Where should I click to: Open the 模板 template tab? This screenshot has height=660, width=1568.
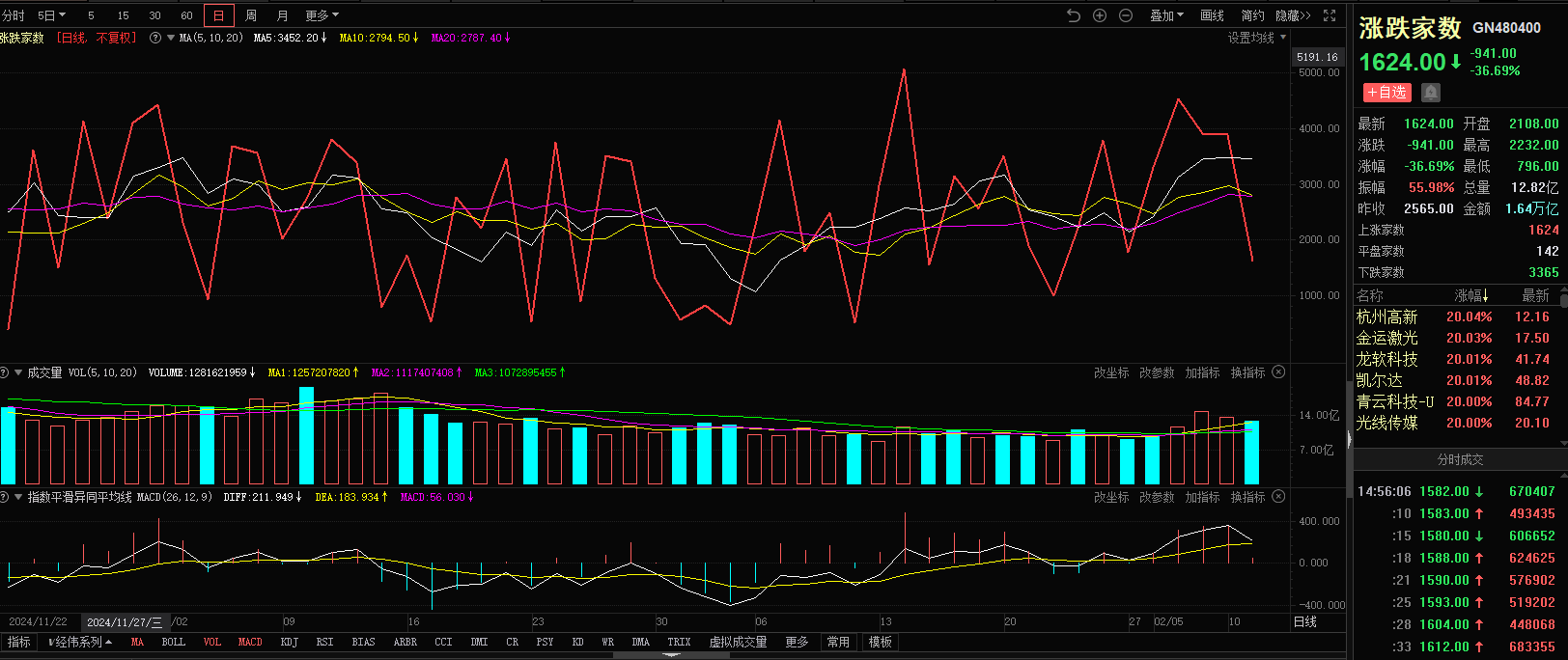880,642
